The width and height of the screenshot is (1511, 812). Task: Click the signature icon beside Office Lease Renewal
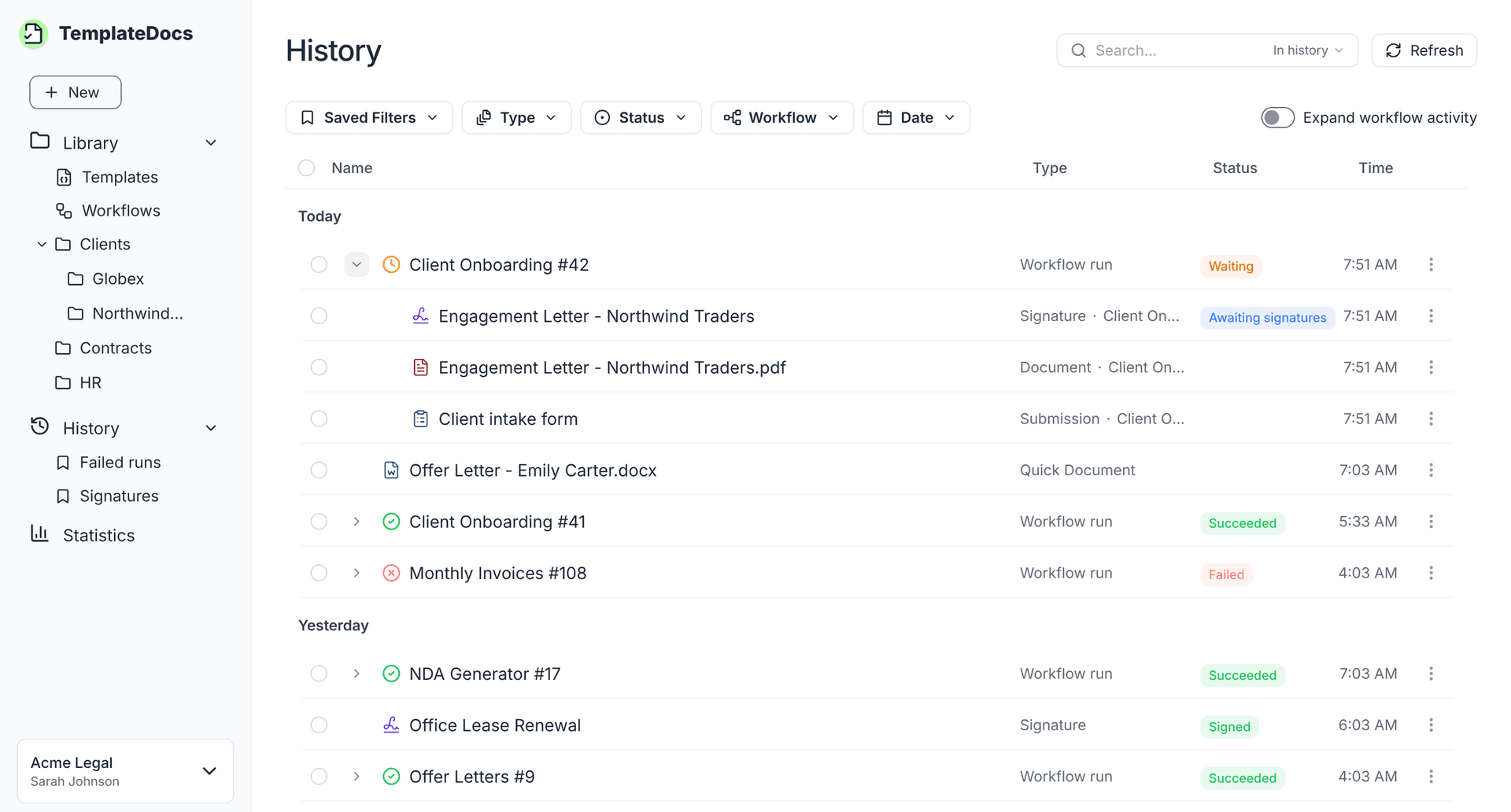(391, 725)
